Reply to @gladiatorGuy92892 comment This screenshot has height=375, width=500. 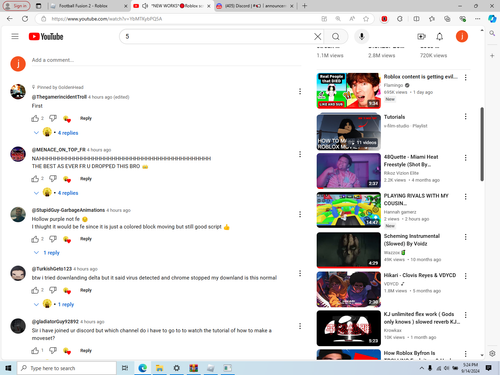tap(86, 351)
